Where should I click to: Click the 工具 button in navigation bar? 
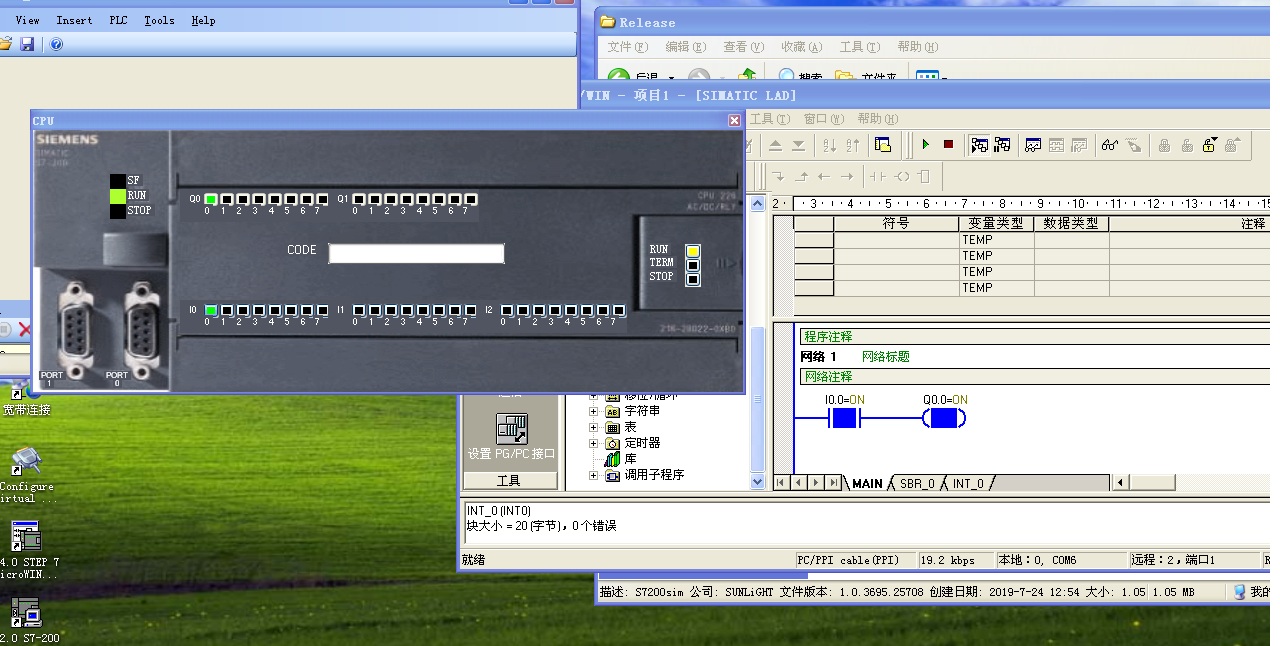(509, 481)
